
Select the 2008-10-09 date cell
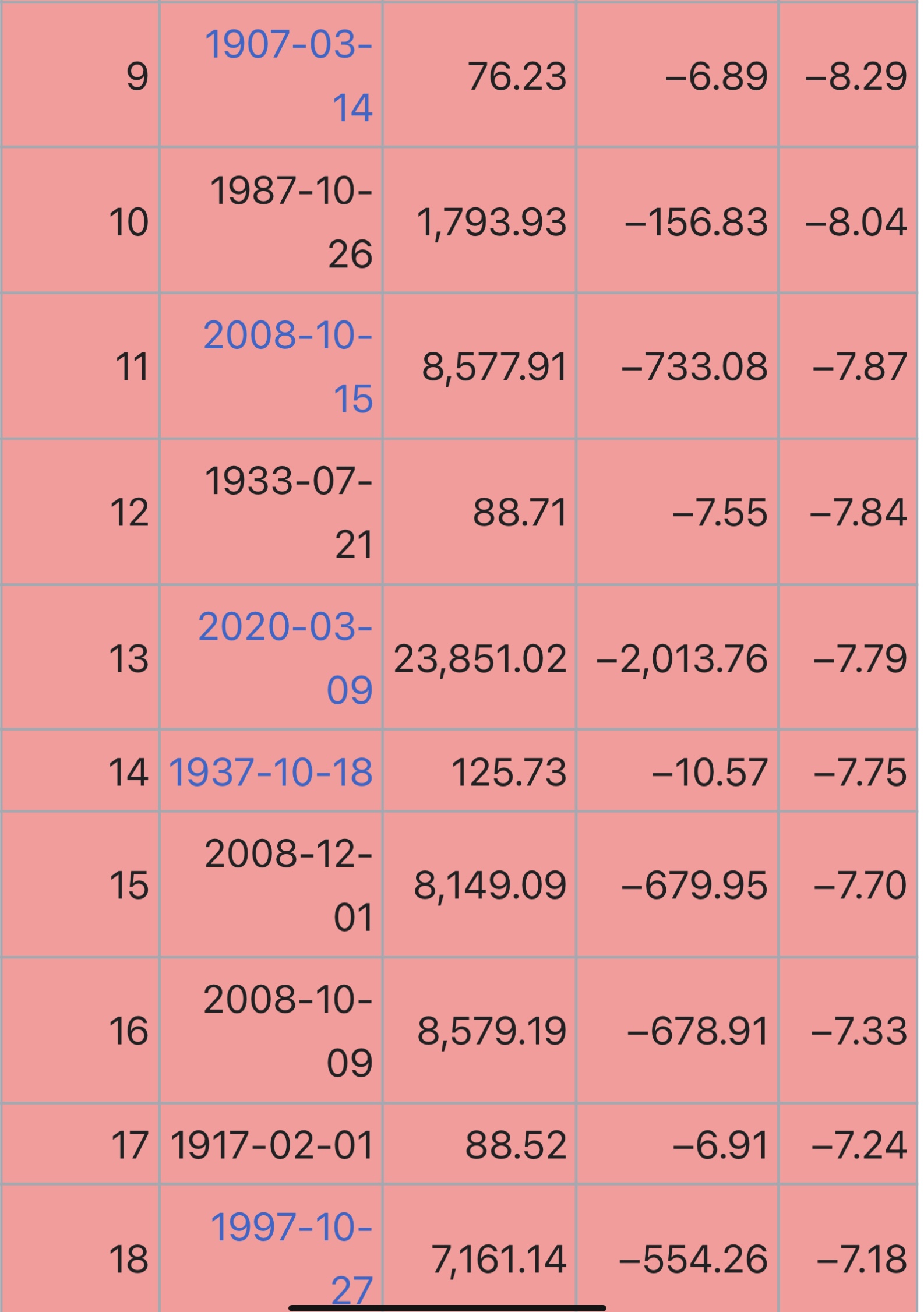271,1031
